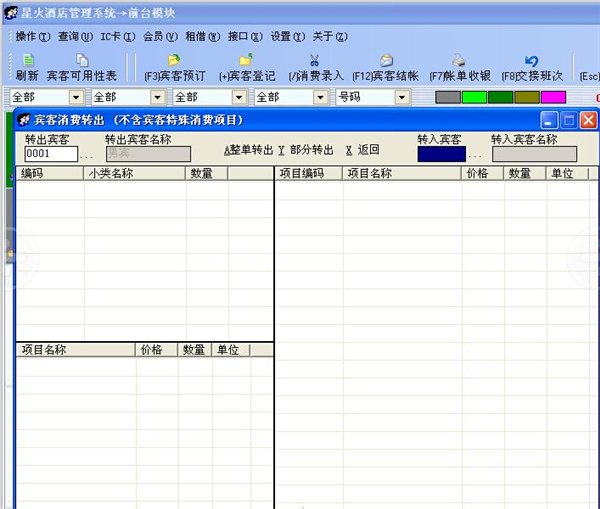Expand the fourth 全部 filter dropdown
The height and width of the screenshot is (509, 600).
tap(320, 97)
